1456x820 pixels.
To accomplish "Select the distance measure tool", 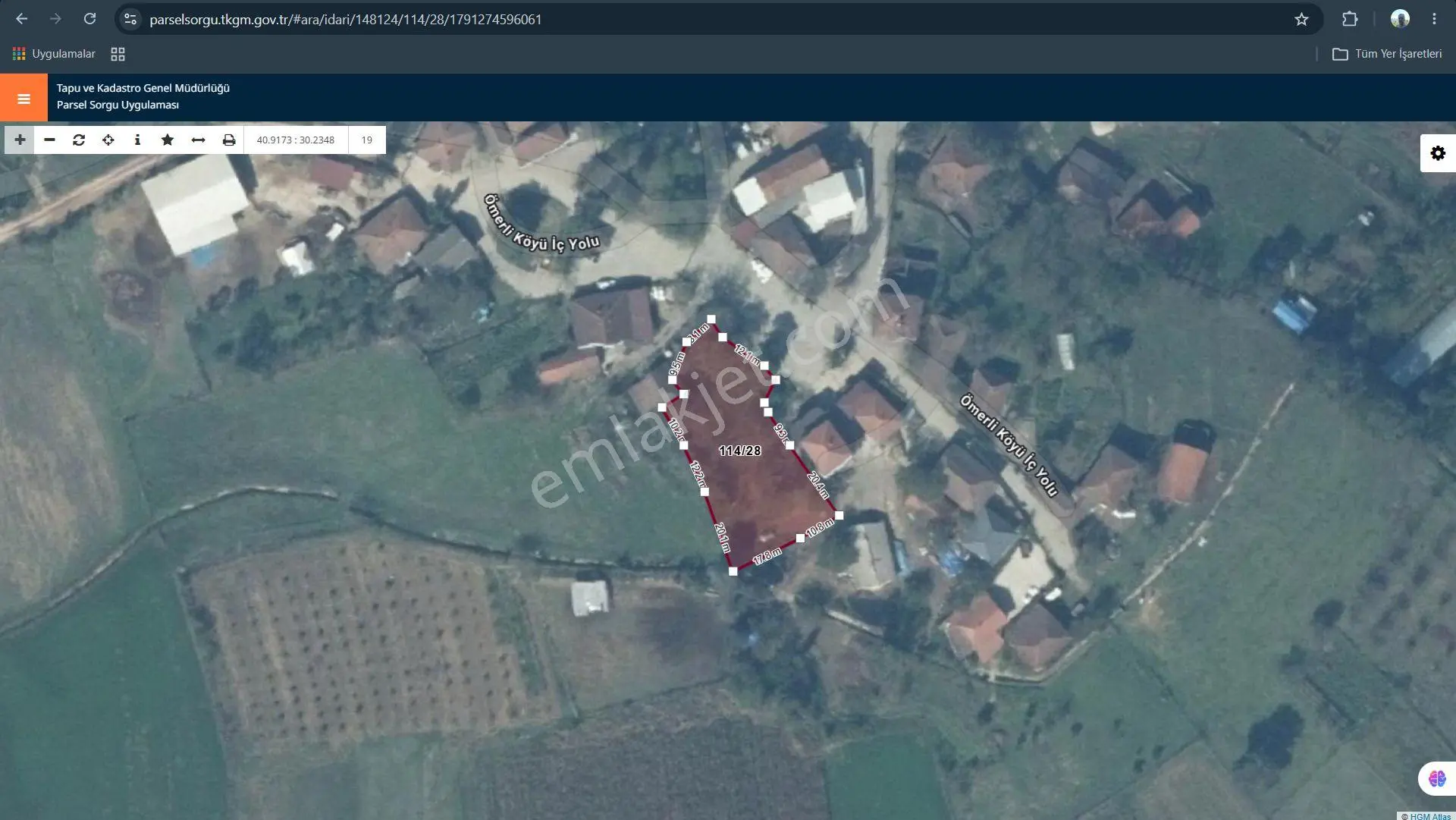I will [x=198, y=140].
